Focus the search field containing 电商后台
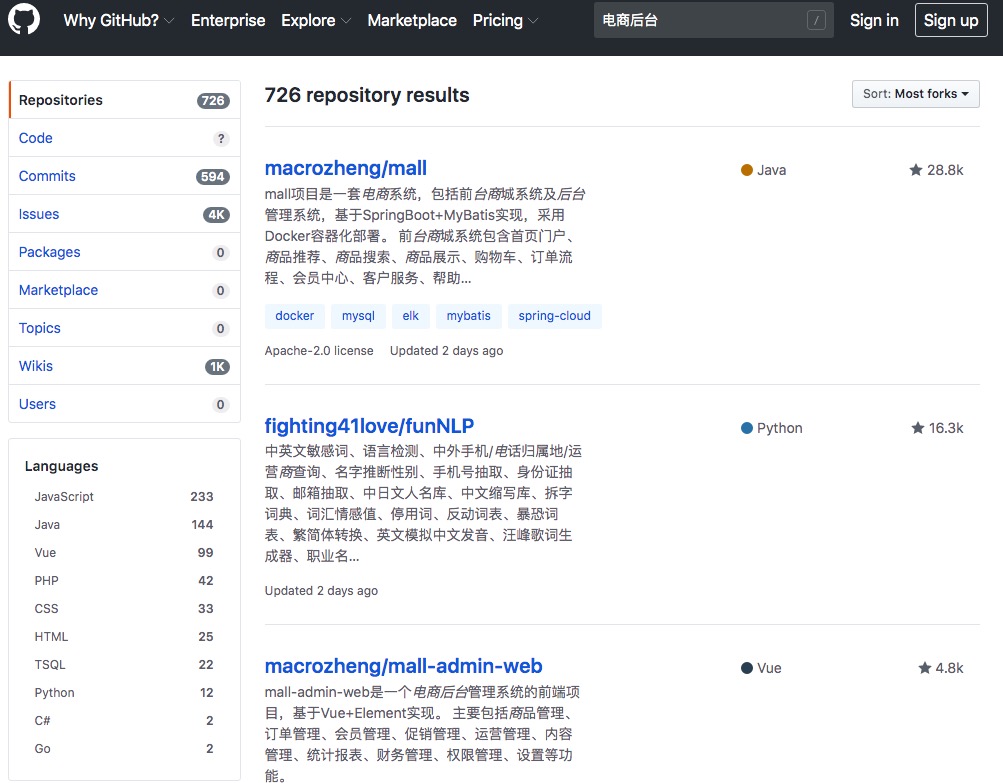This screenshot has height=783, width=1003. pyautogui.click(x=713, y=20)
